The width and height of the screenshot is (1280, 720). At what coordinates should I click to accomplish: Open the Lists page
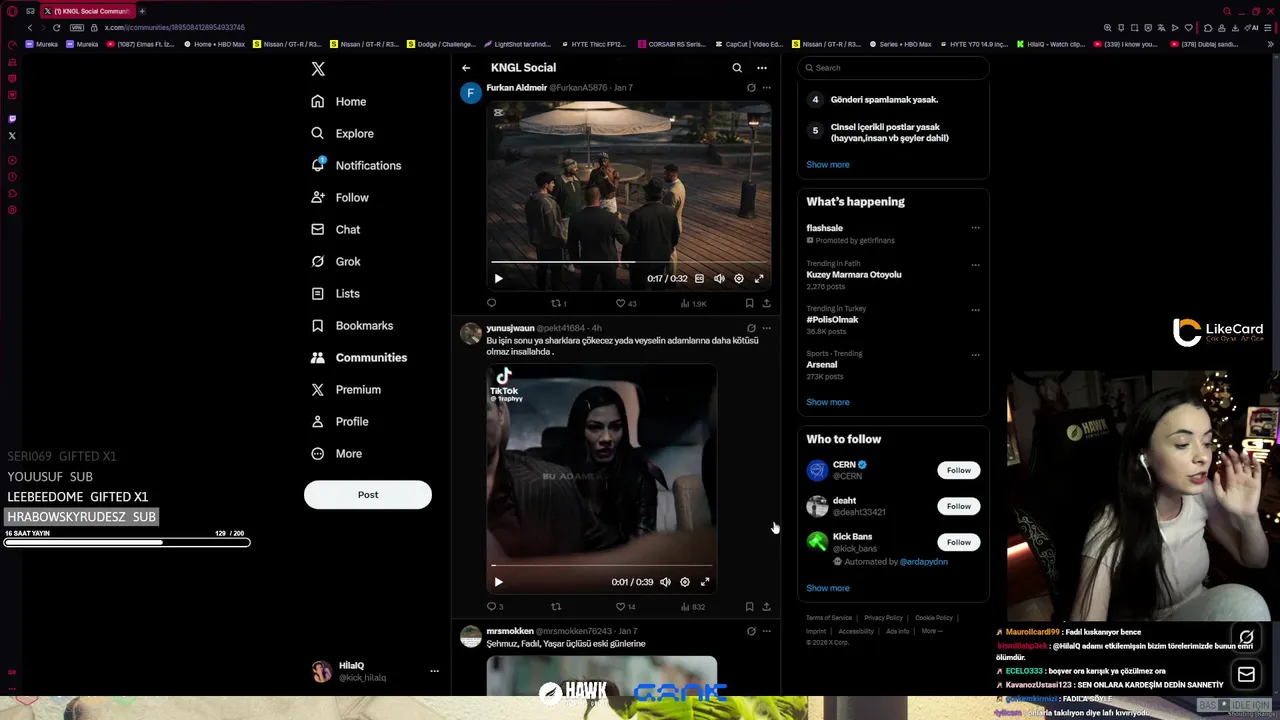[335, 293]
